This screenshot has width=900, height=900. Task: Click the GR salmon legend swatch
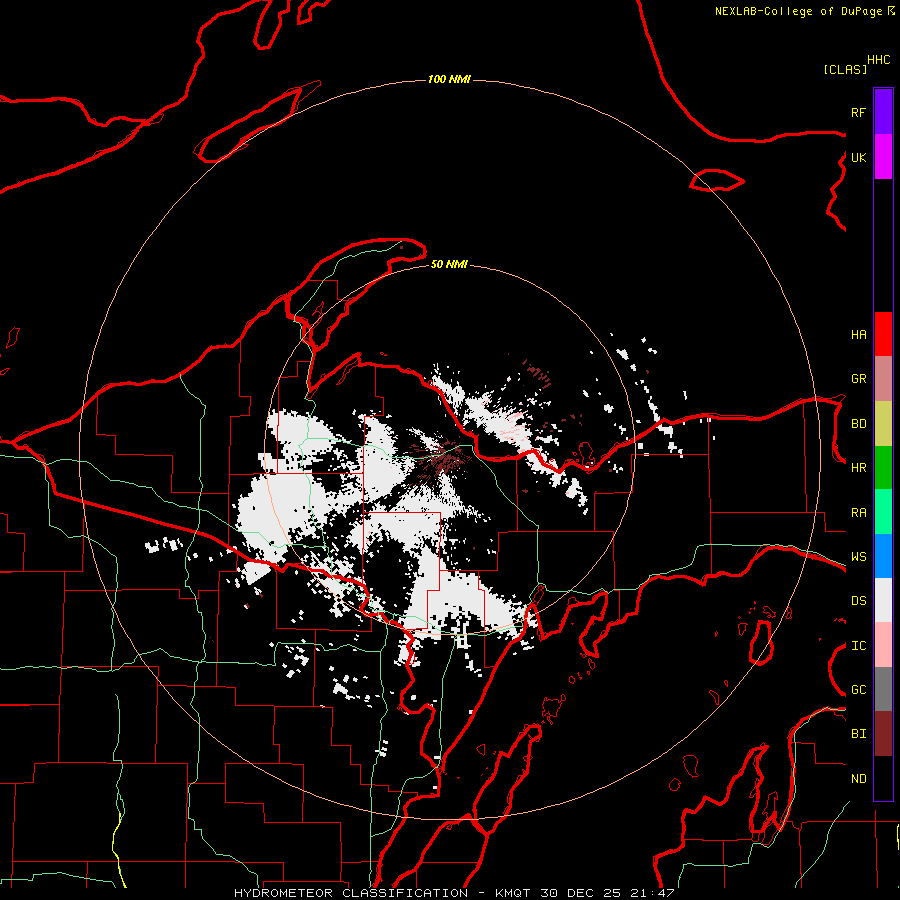point(883,378)
